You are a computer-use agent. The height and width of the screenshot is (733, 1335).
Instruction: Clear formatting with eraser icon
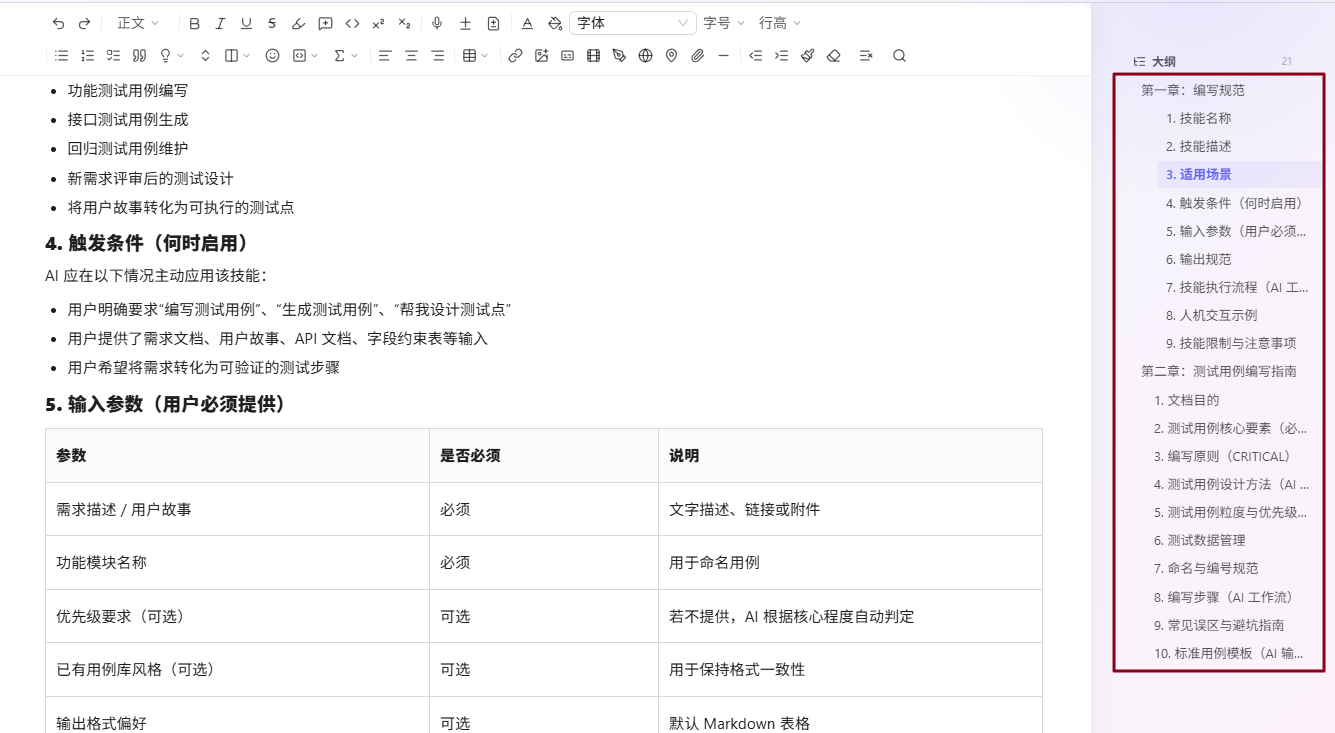point(833,56)
